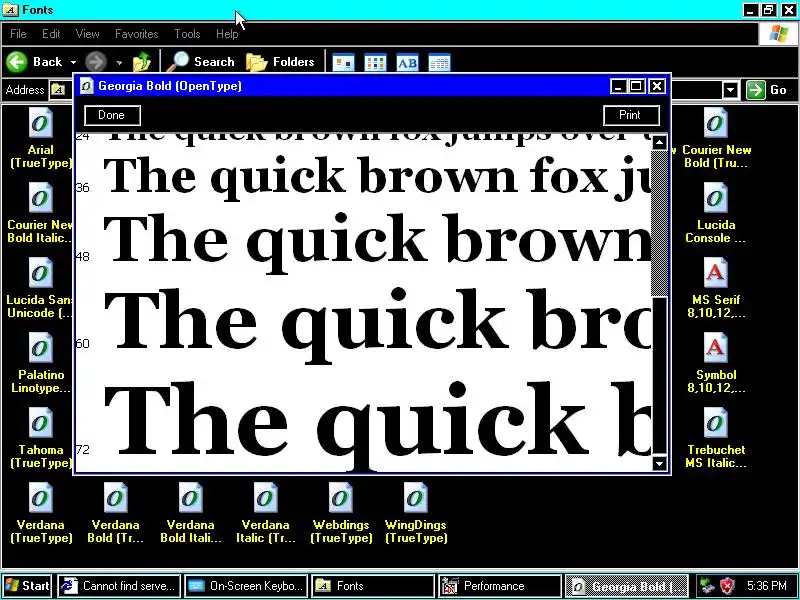Switch to Fonts window in taskbar
The height and width of the screenshot is (600, 800).
(373, 586)
